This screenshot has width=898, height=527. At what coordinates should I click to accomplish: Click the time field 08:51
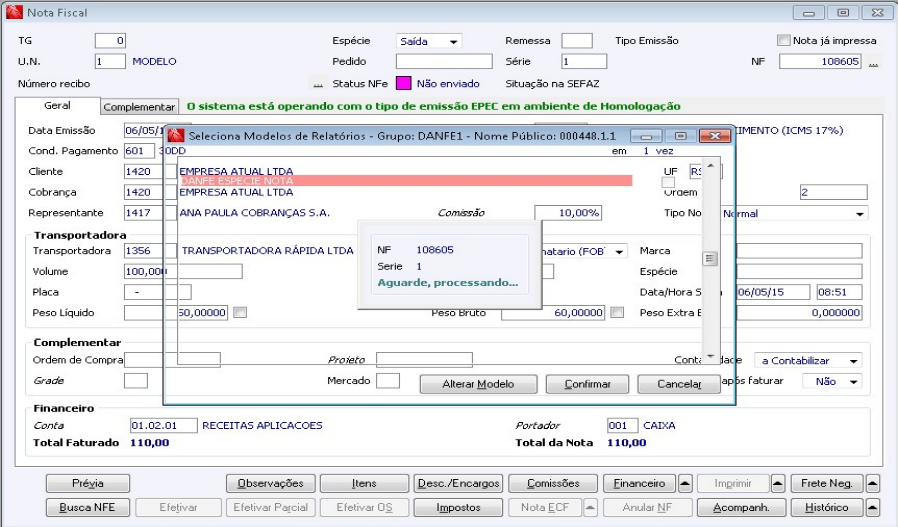pos(840,292)
